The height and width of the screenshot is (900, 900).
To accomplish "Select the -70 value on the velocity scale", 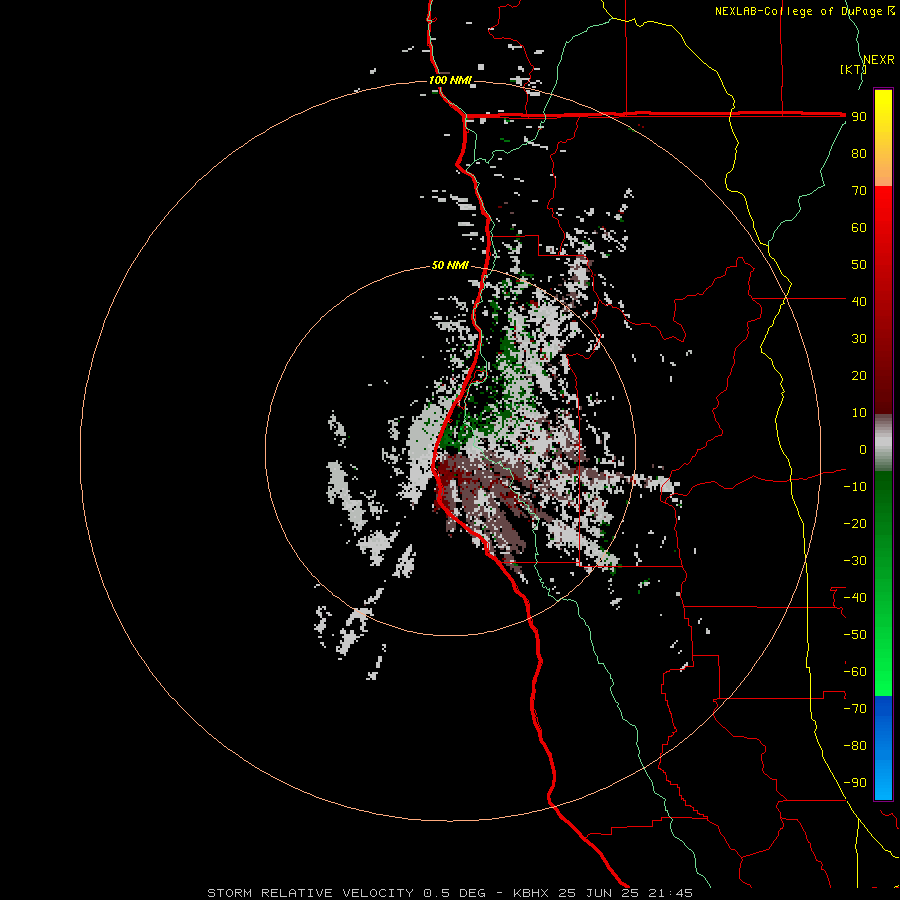I will (x=855, y=709).
